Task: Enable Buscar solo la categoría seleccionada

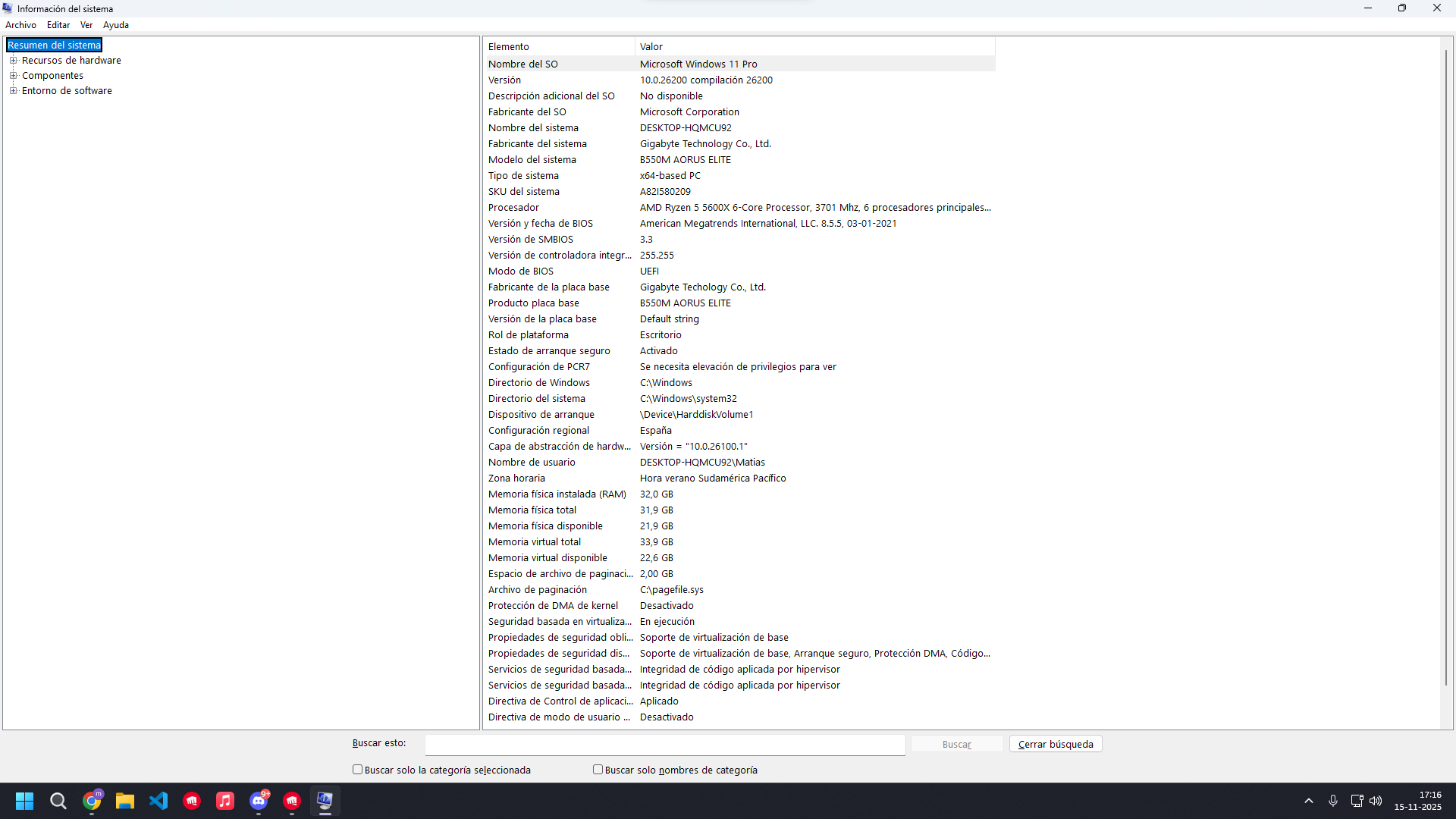Action: pos(358,770)
